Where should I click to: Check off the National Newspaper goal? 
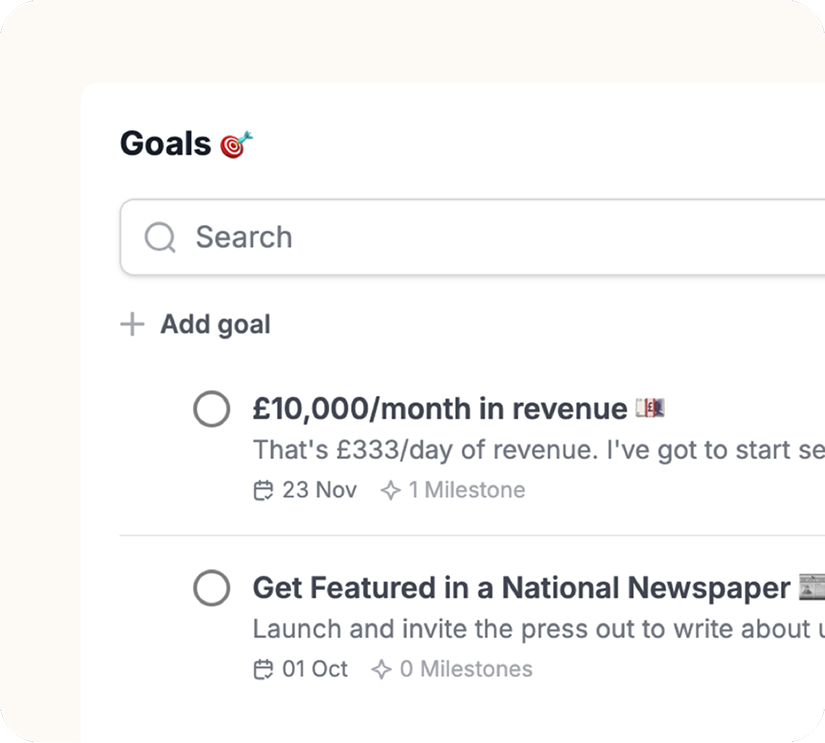point(211,588)
